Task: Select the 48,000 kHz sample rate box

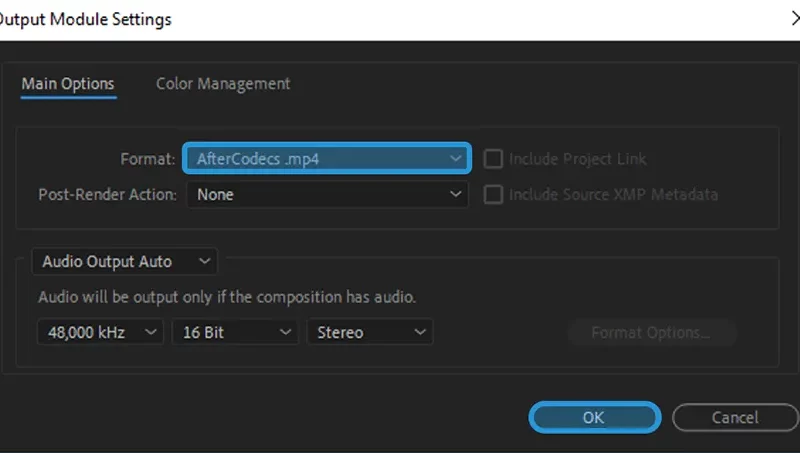Action: tap(101, 332)
